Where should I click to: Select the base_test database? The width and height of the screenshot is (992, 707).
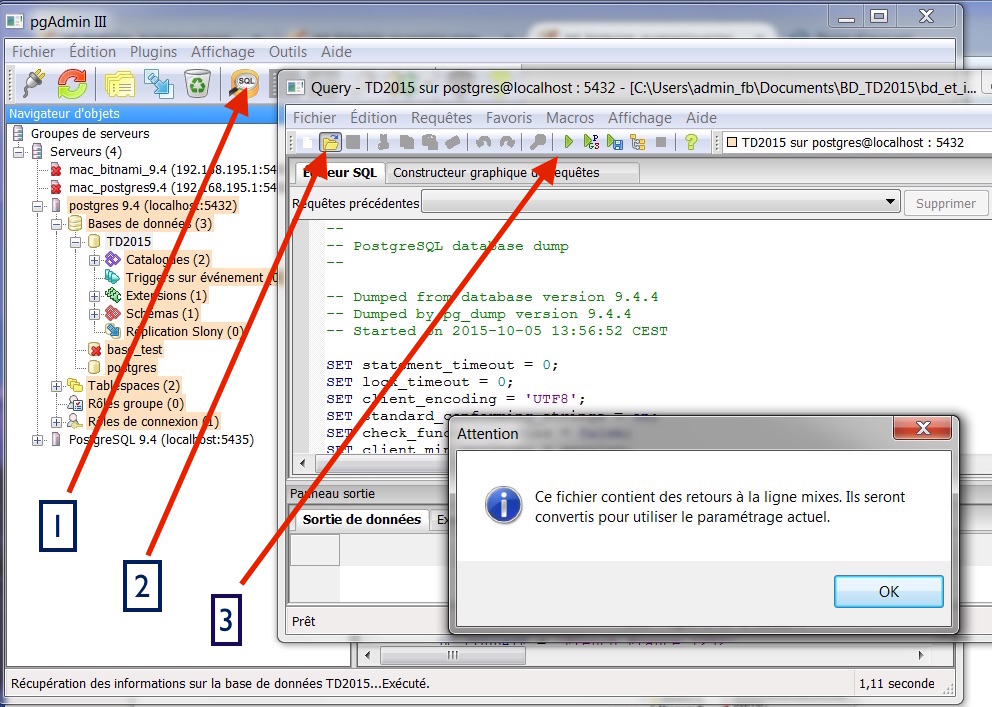point(134,350)
